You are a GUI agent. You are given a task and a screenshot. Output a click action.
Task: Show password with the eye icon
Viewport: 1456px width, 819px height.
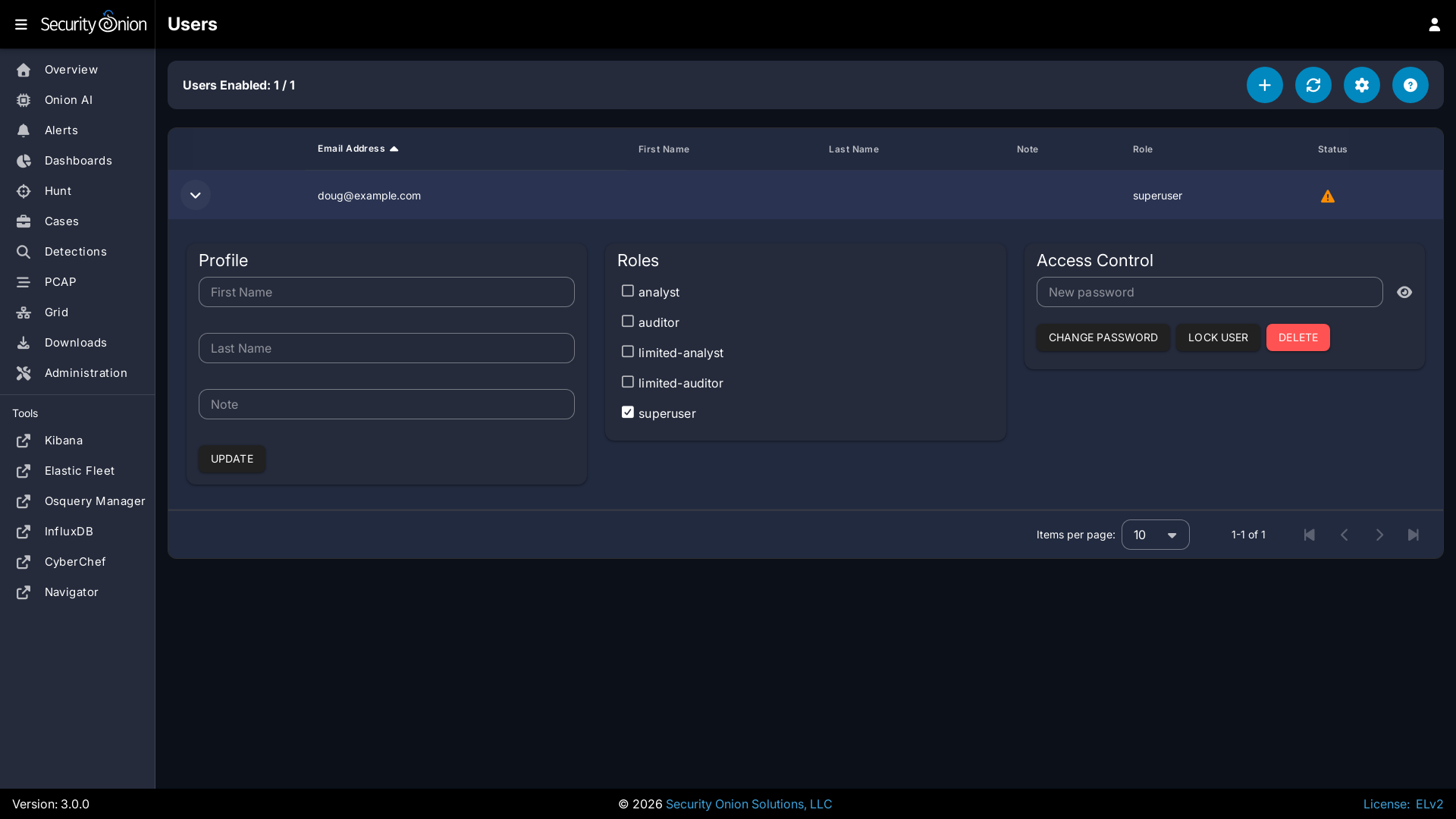[x=1404, y=292]
